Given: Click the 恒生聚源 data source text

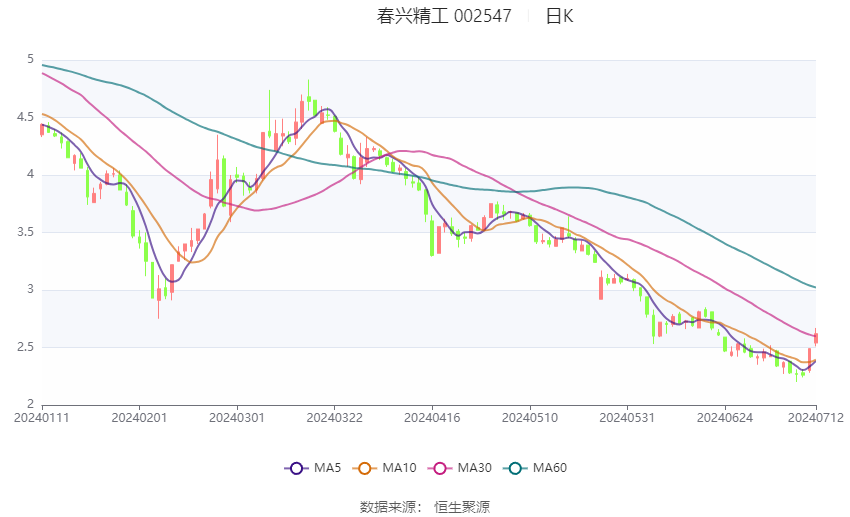Looking at the screenshot, I should [x=462, y=507].
